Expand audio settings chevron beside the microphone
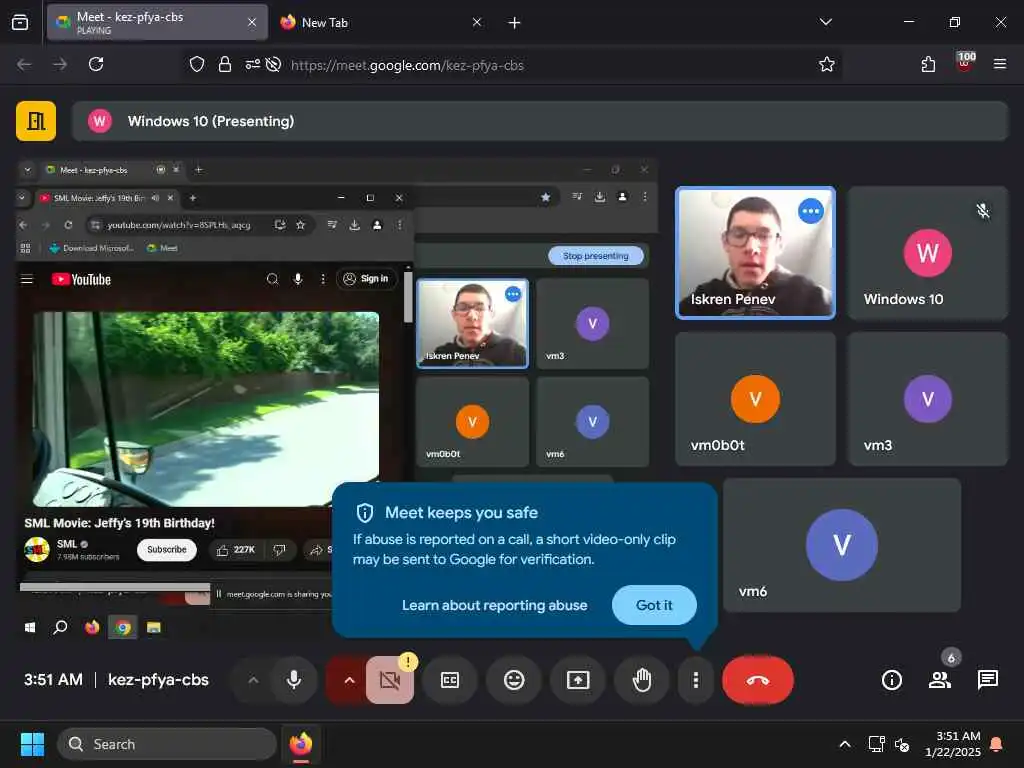This screenshot has width=1024, height=768. coord(253,680)
